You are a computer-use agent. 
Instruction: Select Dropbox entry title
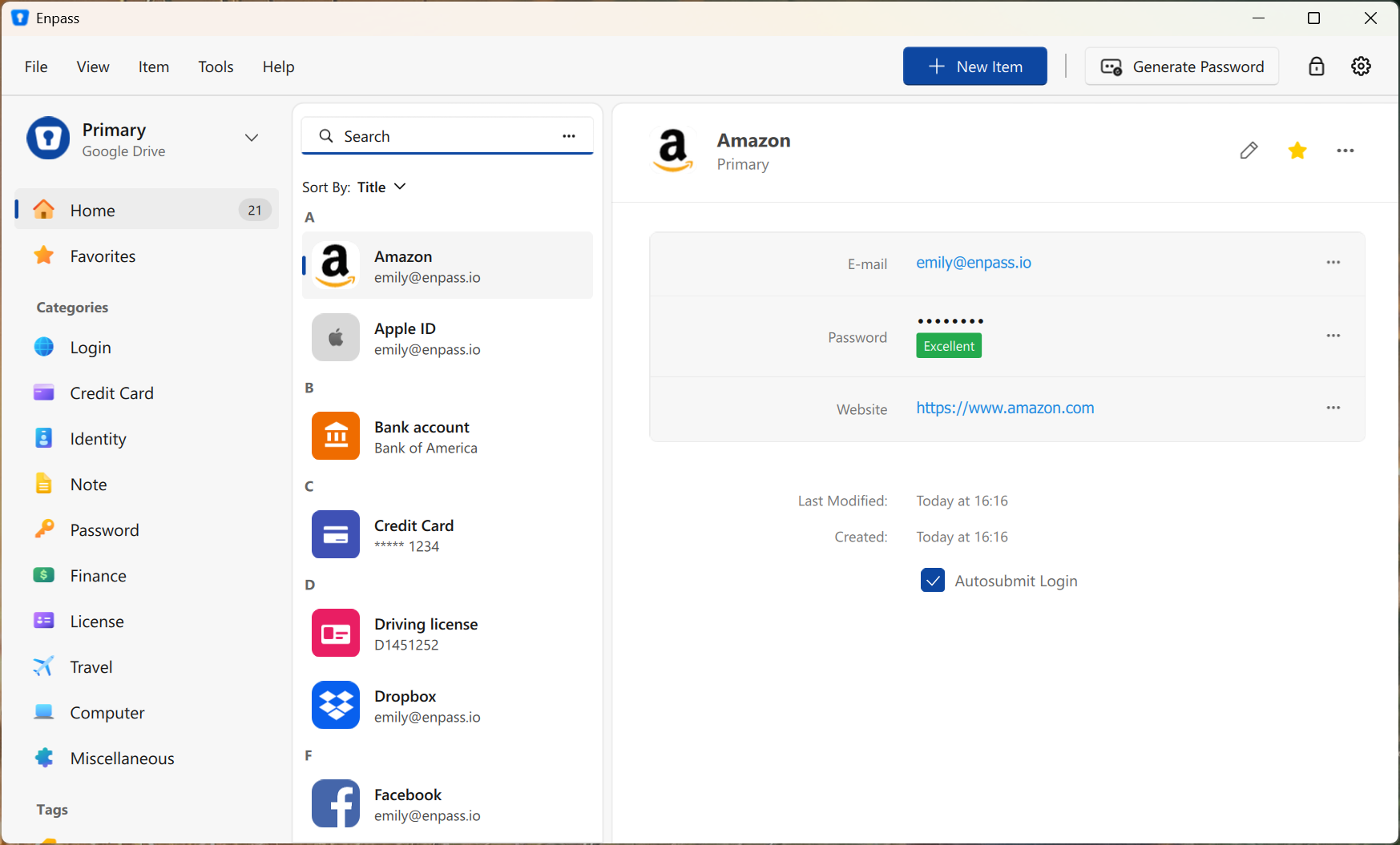405,696
